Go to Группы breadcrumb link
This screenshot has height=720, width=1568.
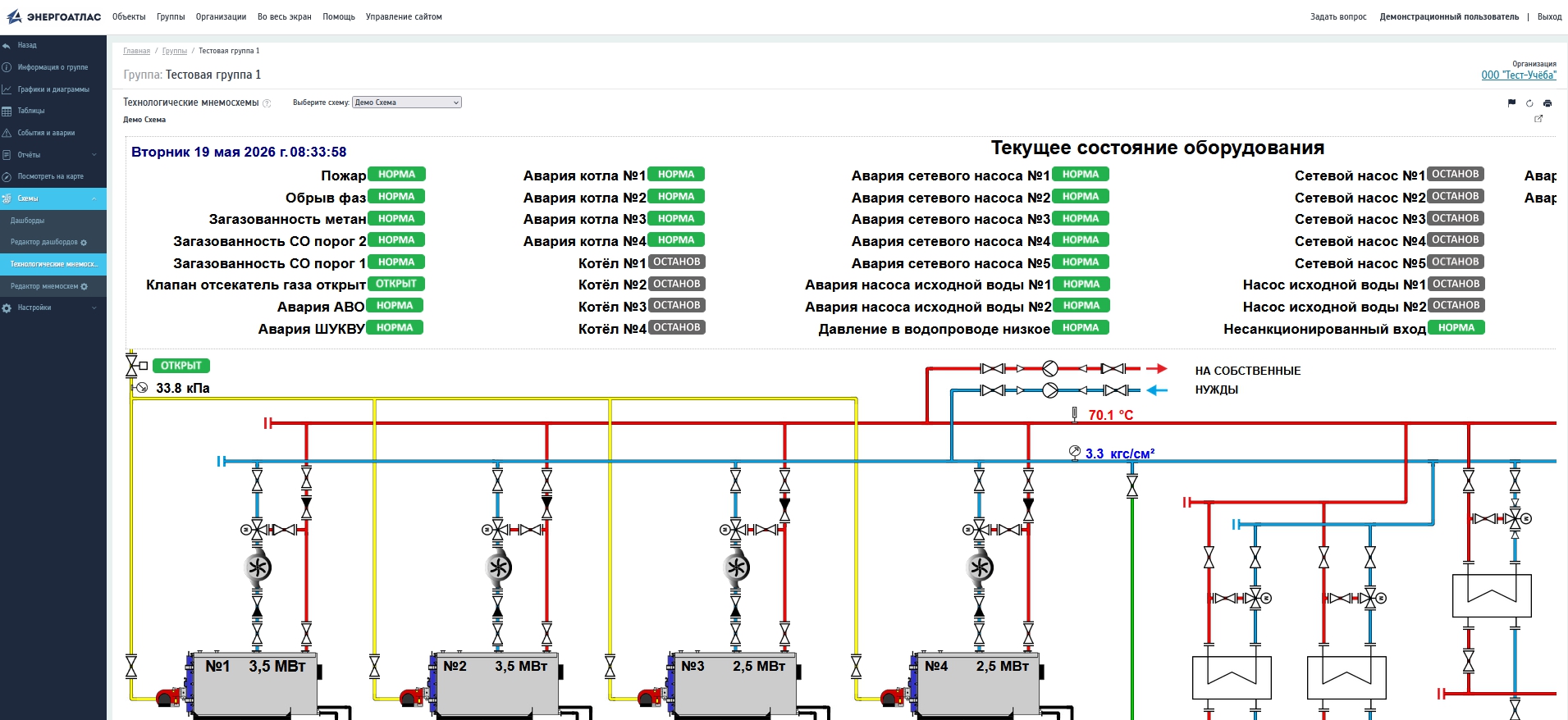pos(175,51)
